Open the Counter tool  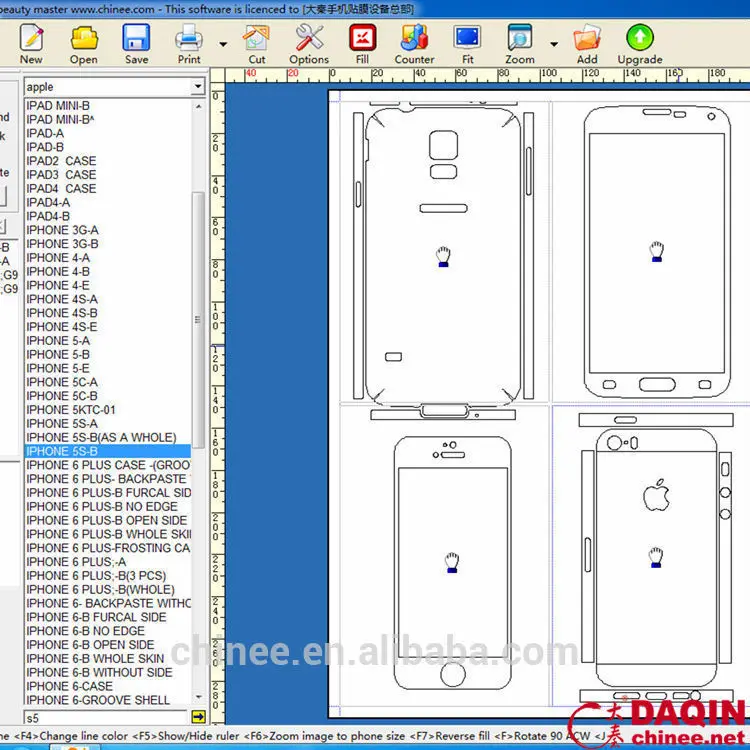click(x=414, y=39)
